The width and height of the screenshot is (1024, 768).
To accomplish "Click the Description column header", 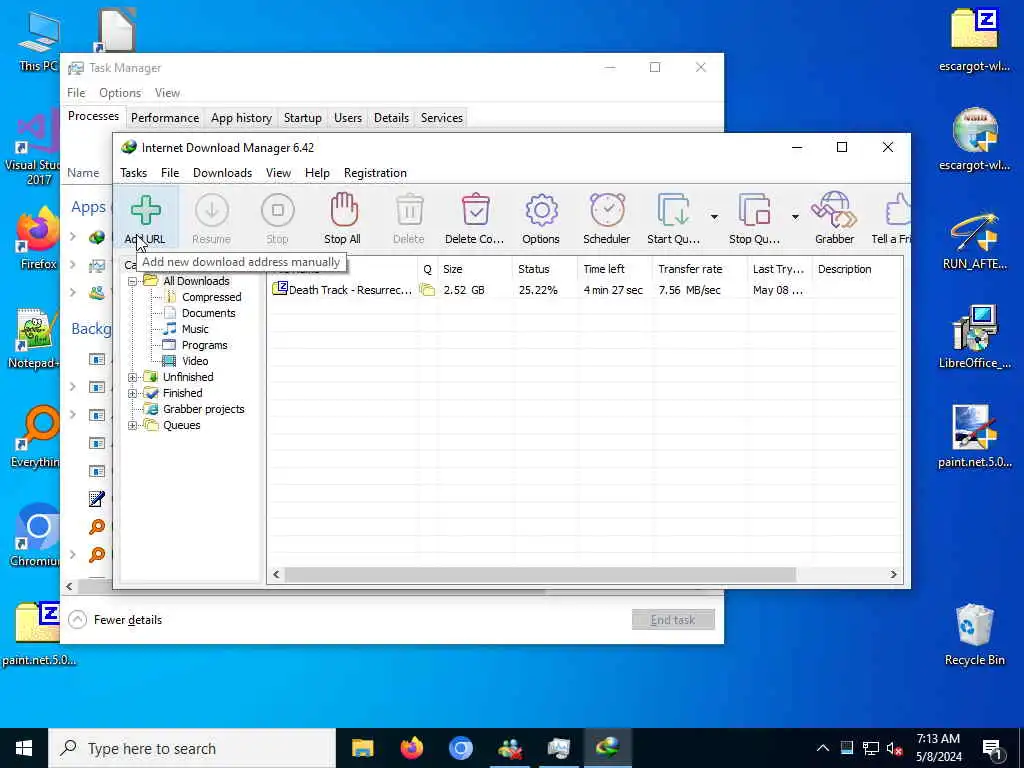I will tap(857, 269).
